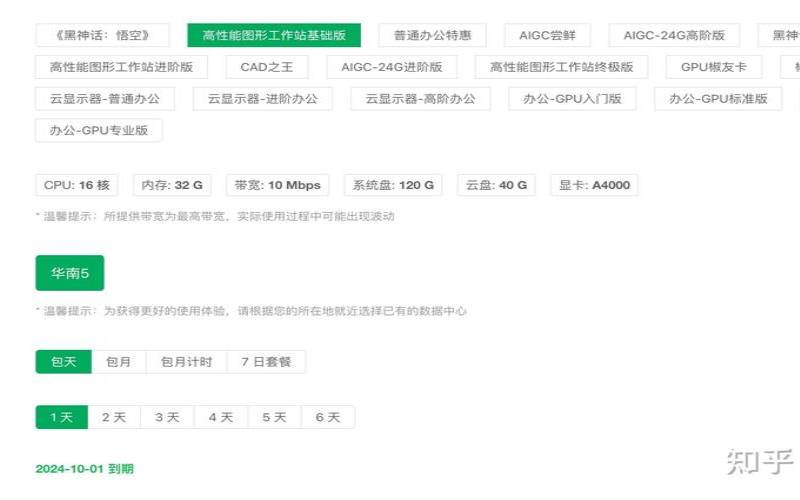Click the CPU: 16 核 spec tag
This screenshot has width=800, height=500.
pyautogui.click(x=77, y=185)
